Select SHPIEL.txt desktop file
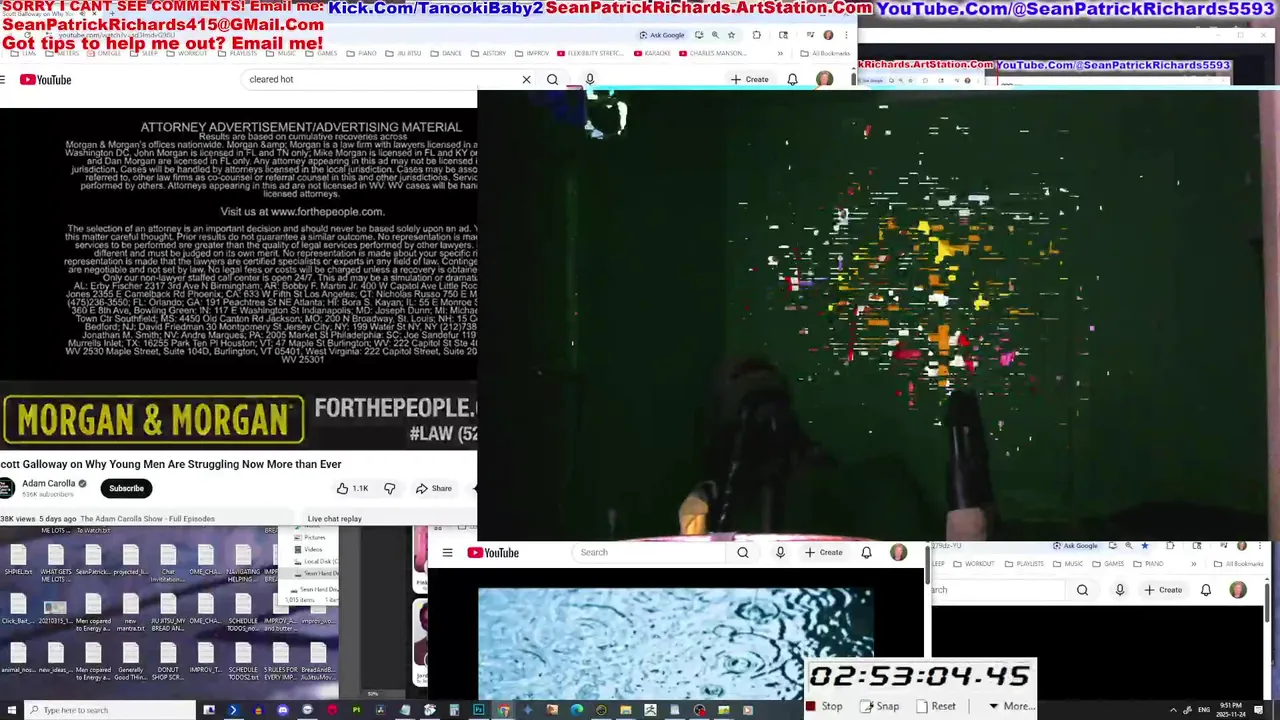 tap(18, 558)
